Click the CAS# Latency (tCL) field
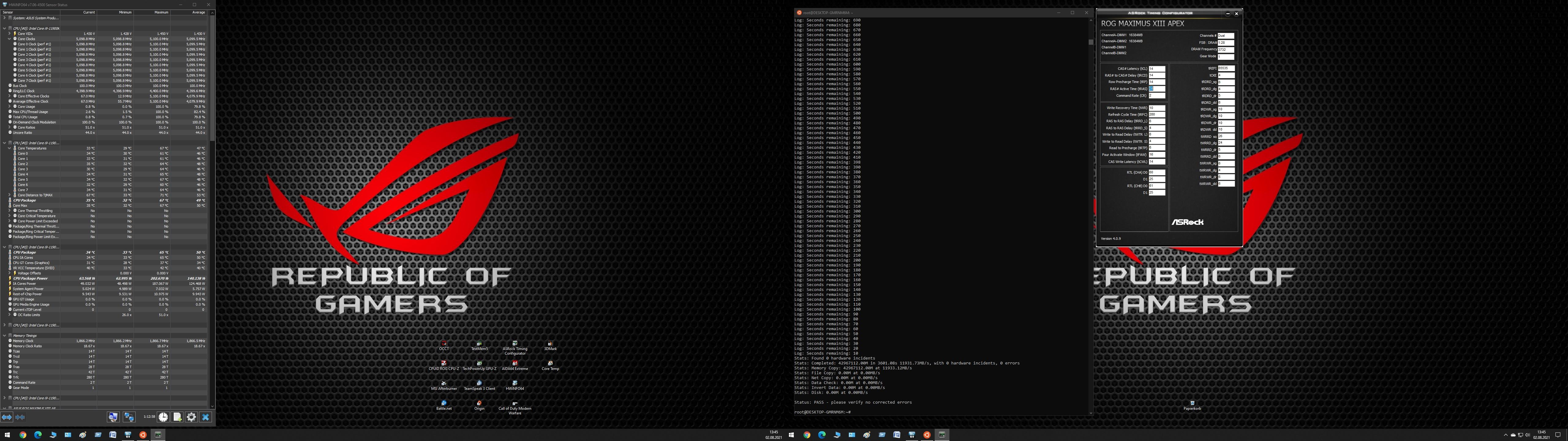 [1156, 69]
